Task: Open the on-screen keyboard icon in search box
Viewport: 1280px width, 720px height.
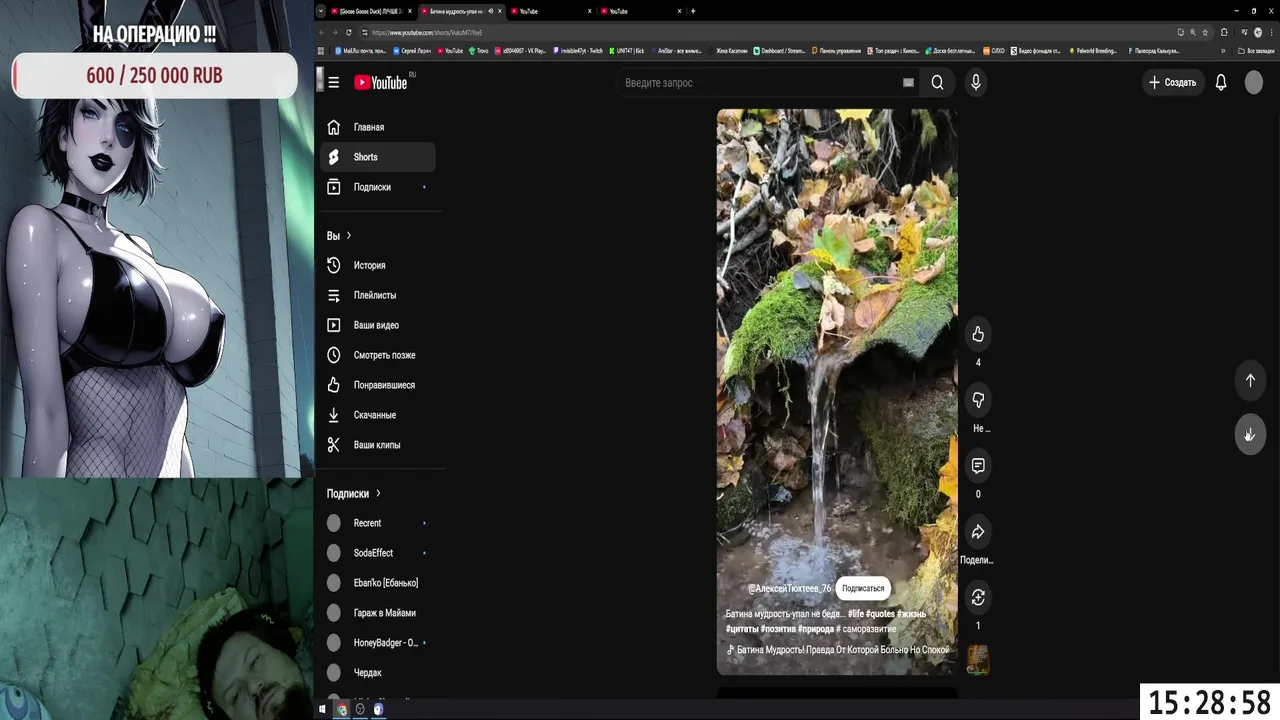Action: (x=908, y=82)
